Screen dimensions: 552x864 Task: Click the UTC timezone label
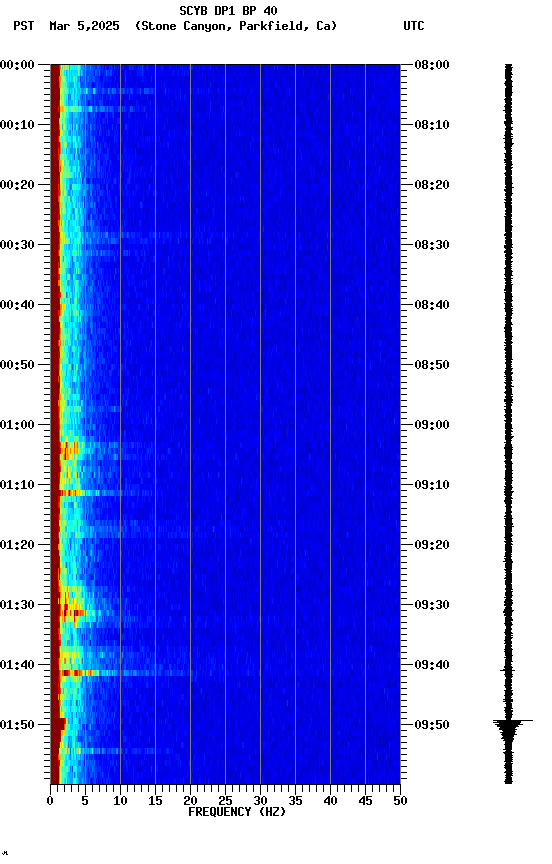click(x=414, y=26)
